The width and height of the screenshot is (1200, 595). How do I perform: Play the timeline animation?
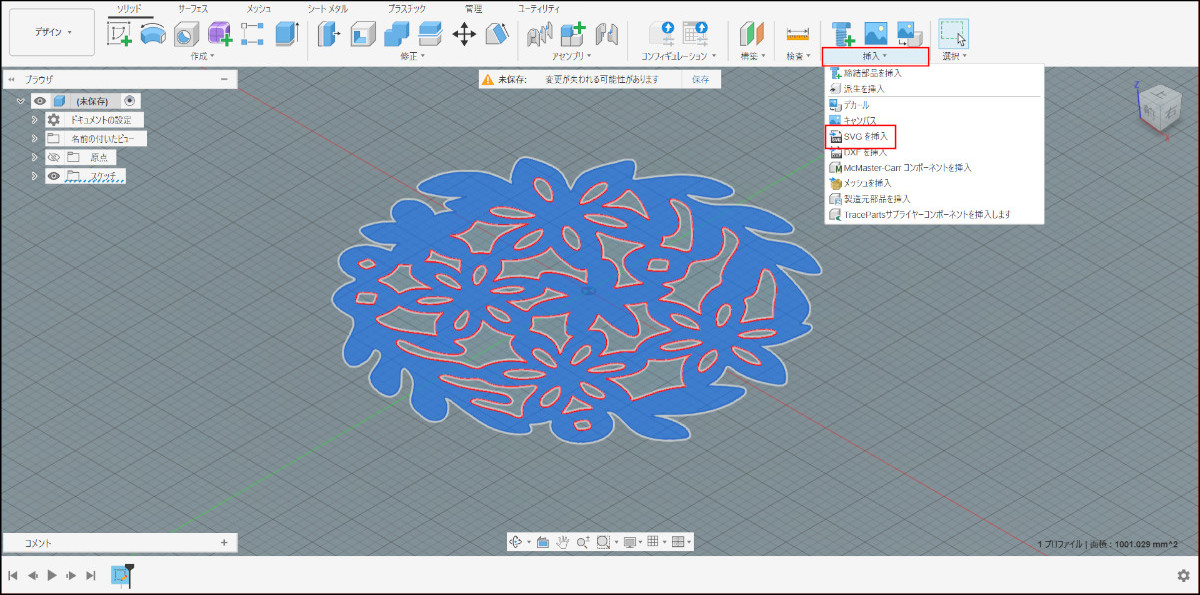pos(52,575)
